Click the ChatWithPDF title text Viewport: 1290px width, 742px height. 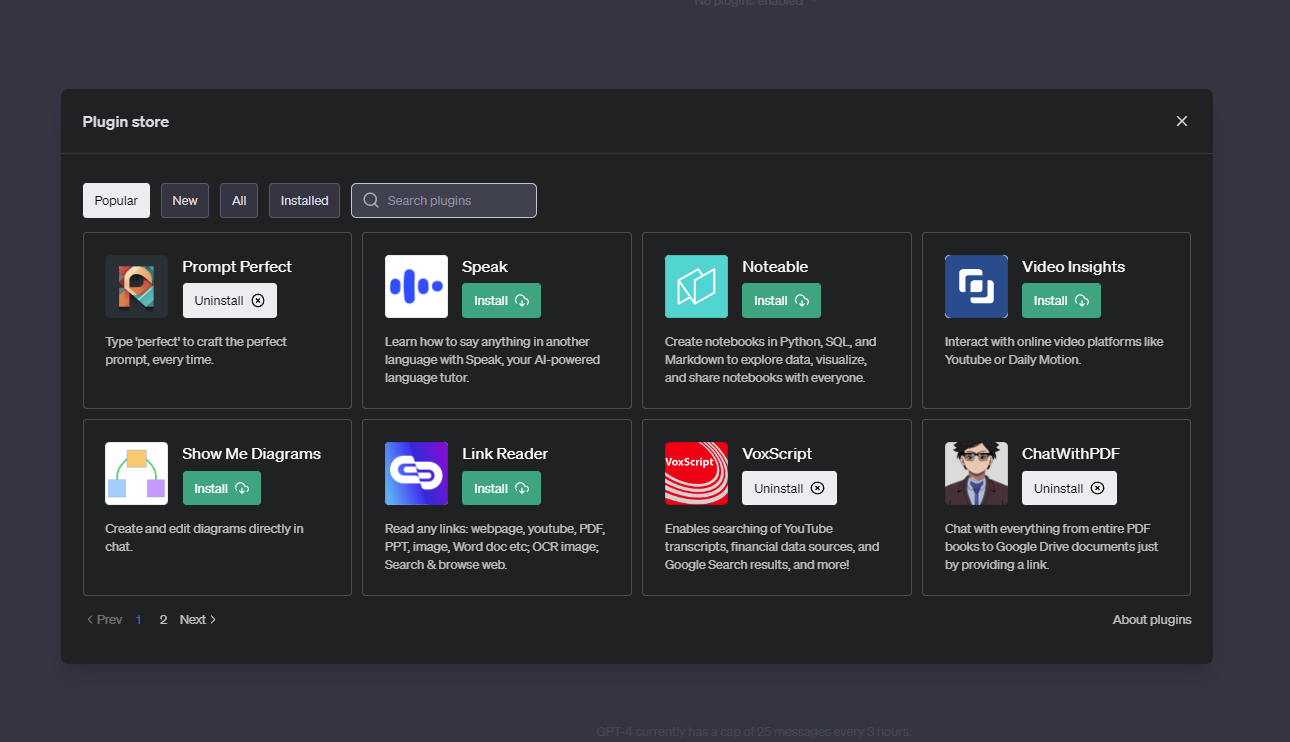click(1071, 454)
